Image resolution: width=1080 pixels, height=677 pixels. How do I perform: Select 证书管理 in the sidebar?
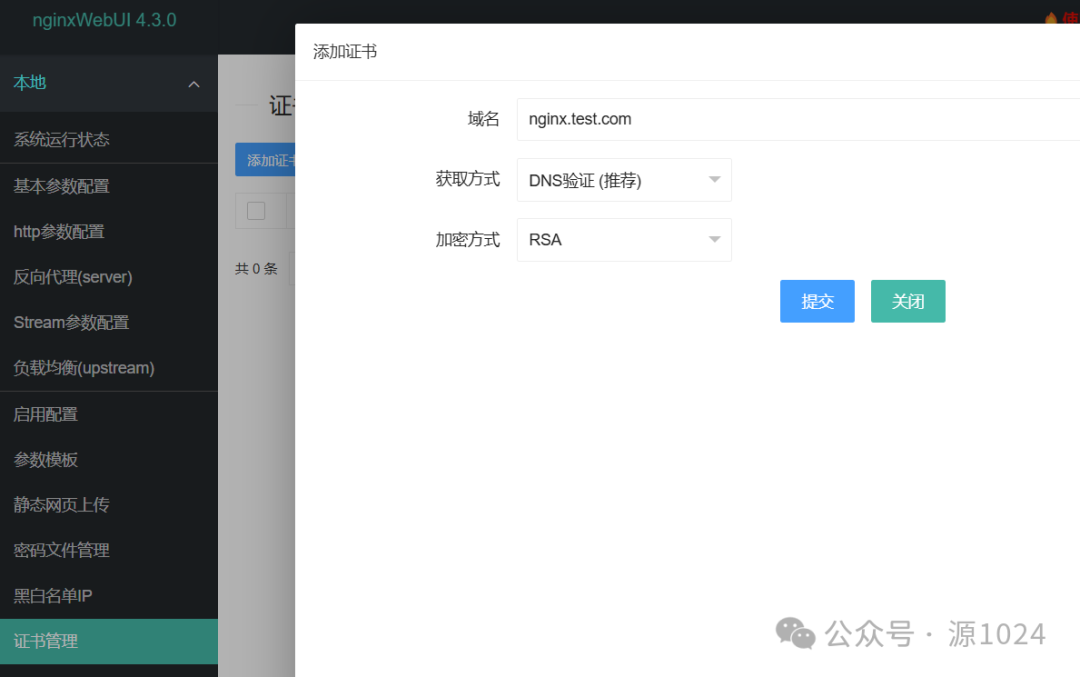(x=109, y=641)
